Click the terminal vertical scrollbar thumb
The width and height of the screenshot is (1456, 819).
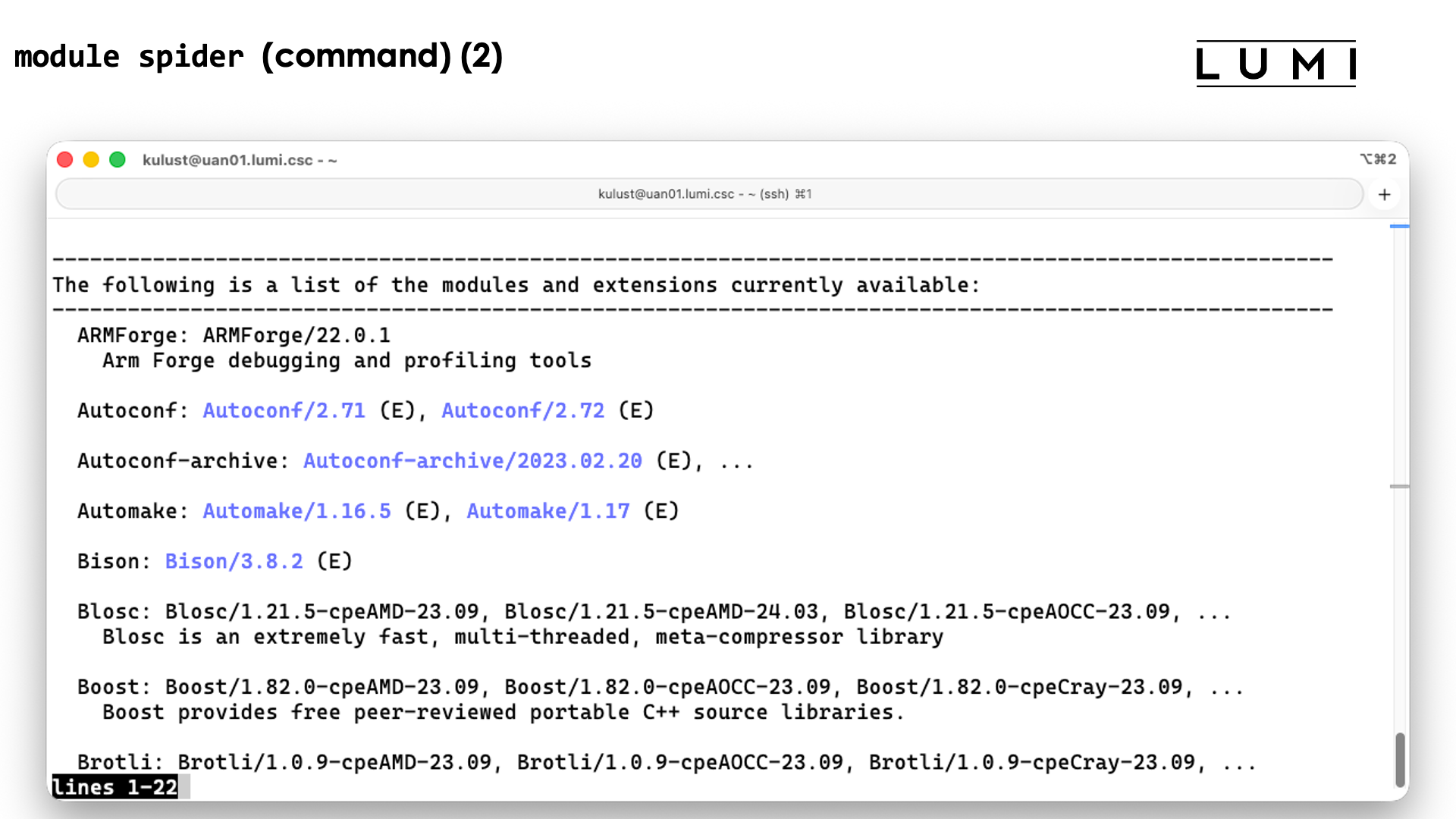[1400, 759]
